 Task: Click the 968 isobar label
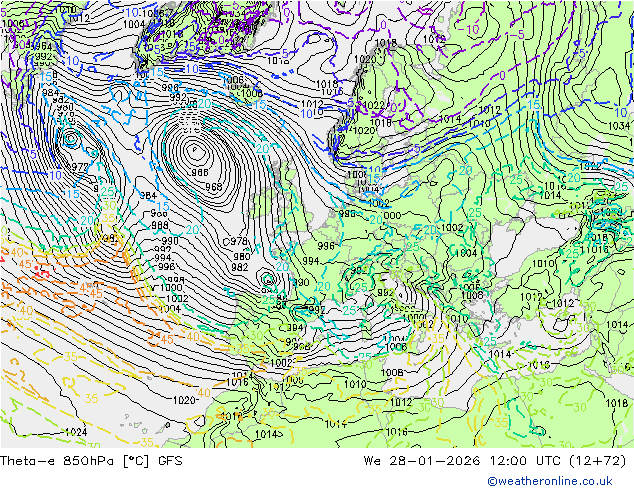pyautogui.click(x=213, y=186)
